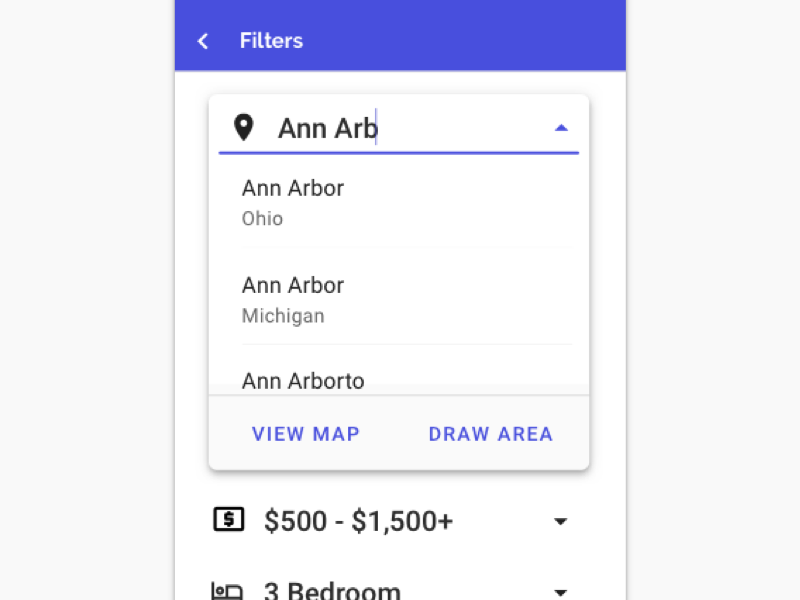Screen dimensions: 800x600
Task: Go back using the header arrow
Action: pyautogui.click(x=203, y=41)
